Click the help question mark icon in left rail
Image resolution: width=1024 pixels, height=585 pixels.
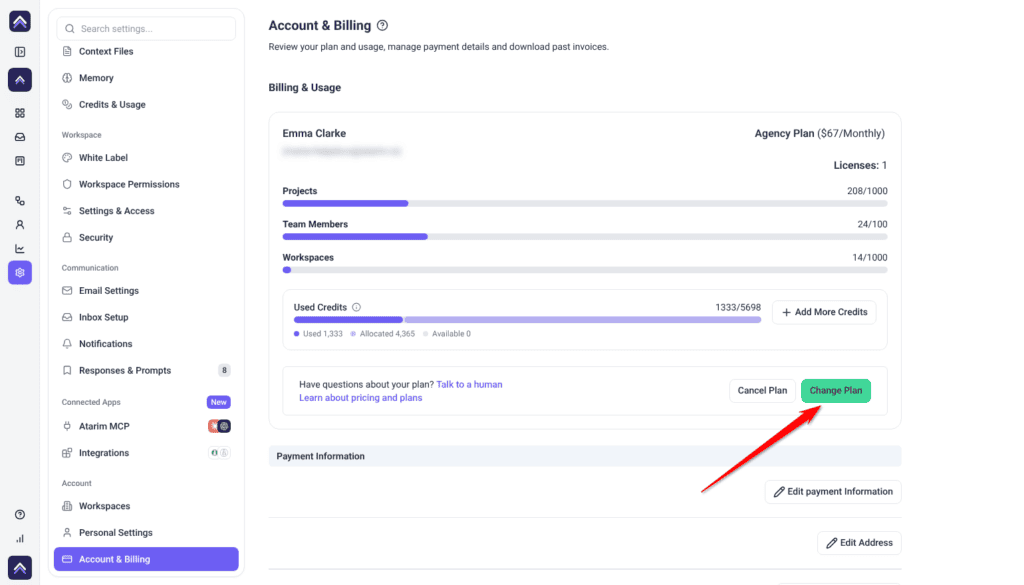(20, 514)
